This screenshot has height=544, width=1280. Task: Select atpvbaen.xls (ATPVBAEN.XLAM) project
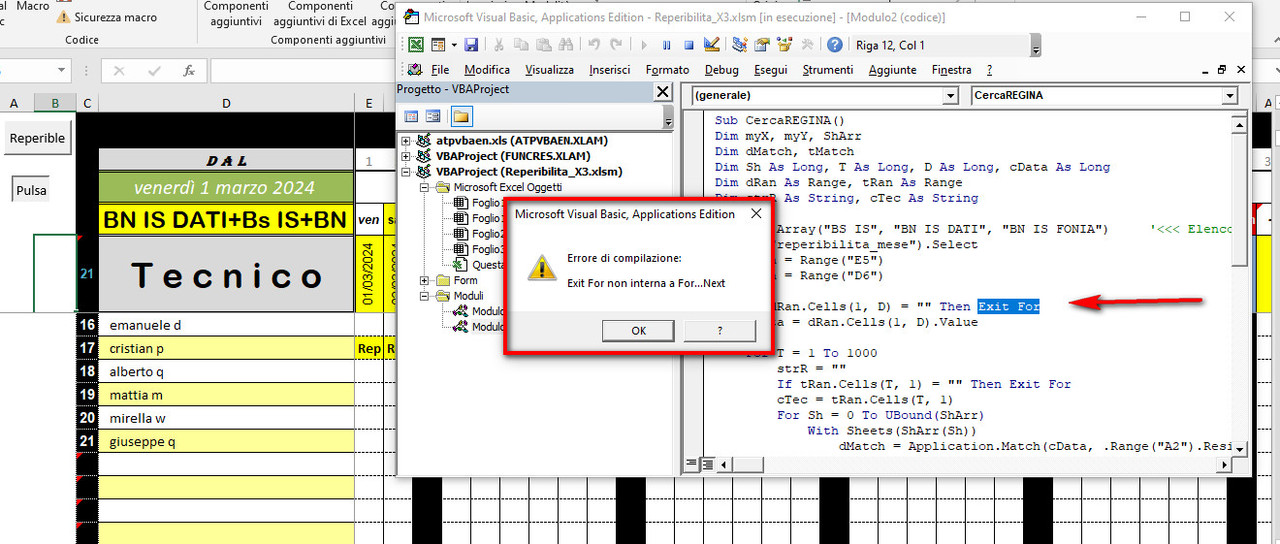(x=522, y=140)
